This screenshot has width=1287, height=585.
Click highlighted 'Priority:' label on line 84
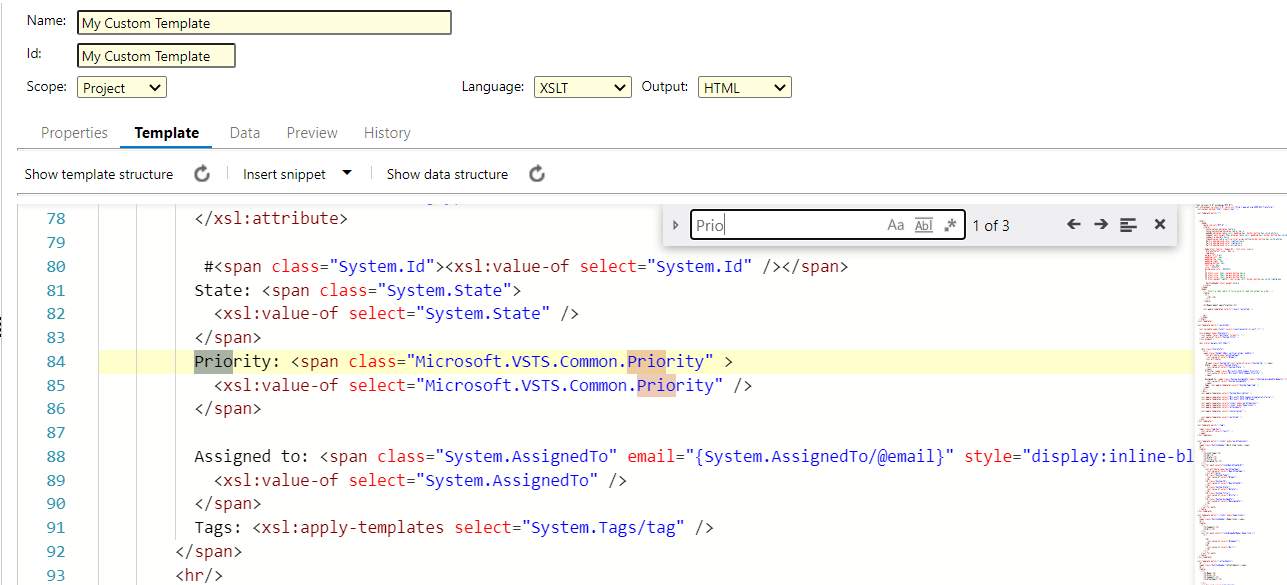coord(238,361)
